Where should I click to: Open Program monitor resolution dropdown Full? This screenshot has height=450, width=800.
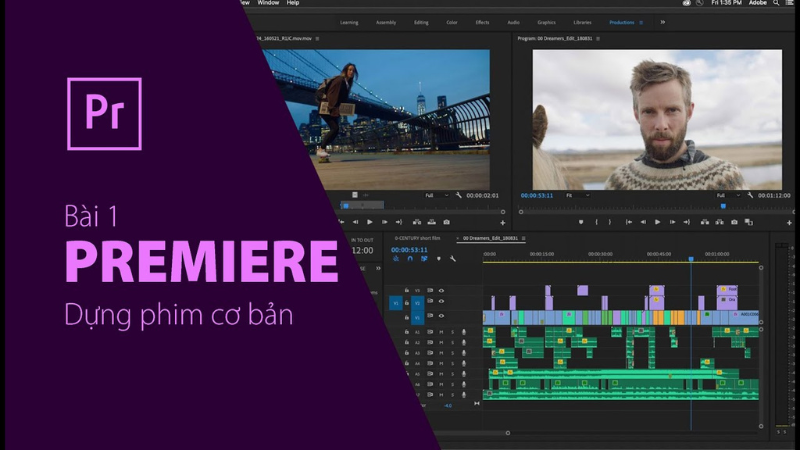(728, 195)
